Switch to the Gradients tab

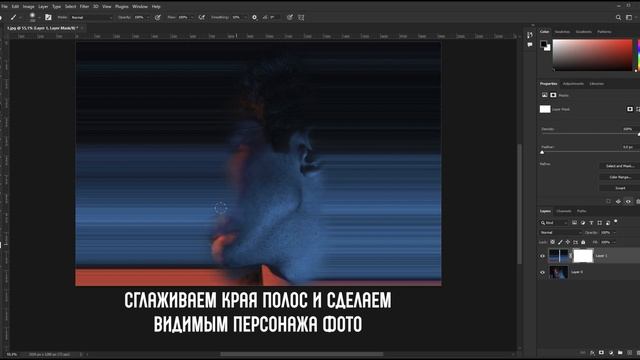click(x=583, y=31)
